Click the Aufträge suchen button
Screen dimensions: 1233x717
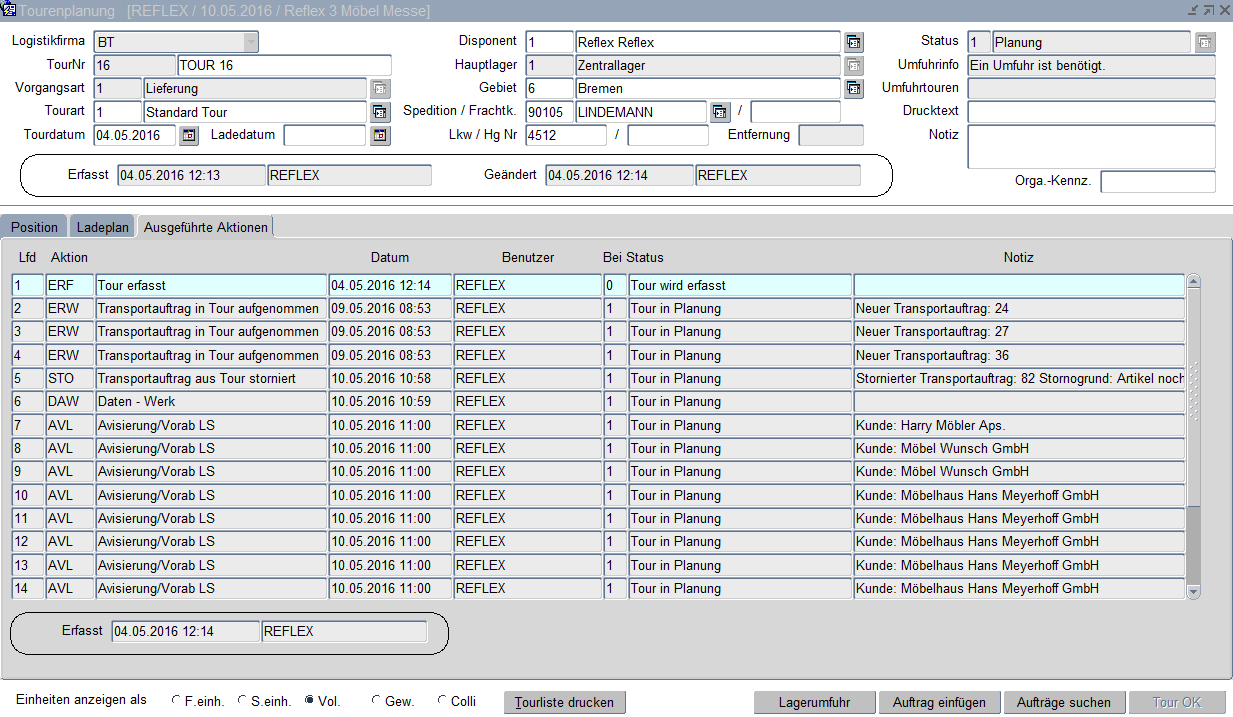click(x=1063, y=702)
